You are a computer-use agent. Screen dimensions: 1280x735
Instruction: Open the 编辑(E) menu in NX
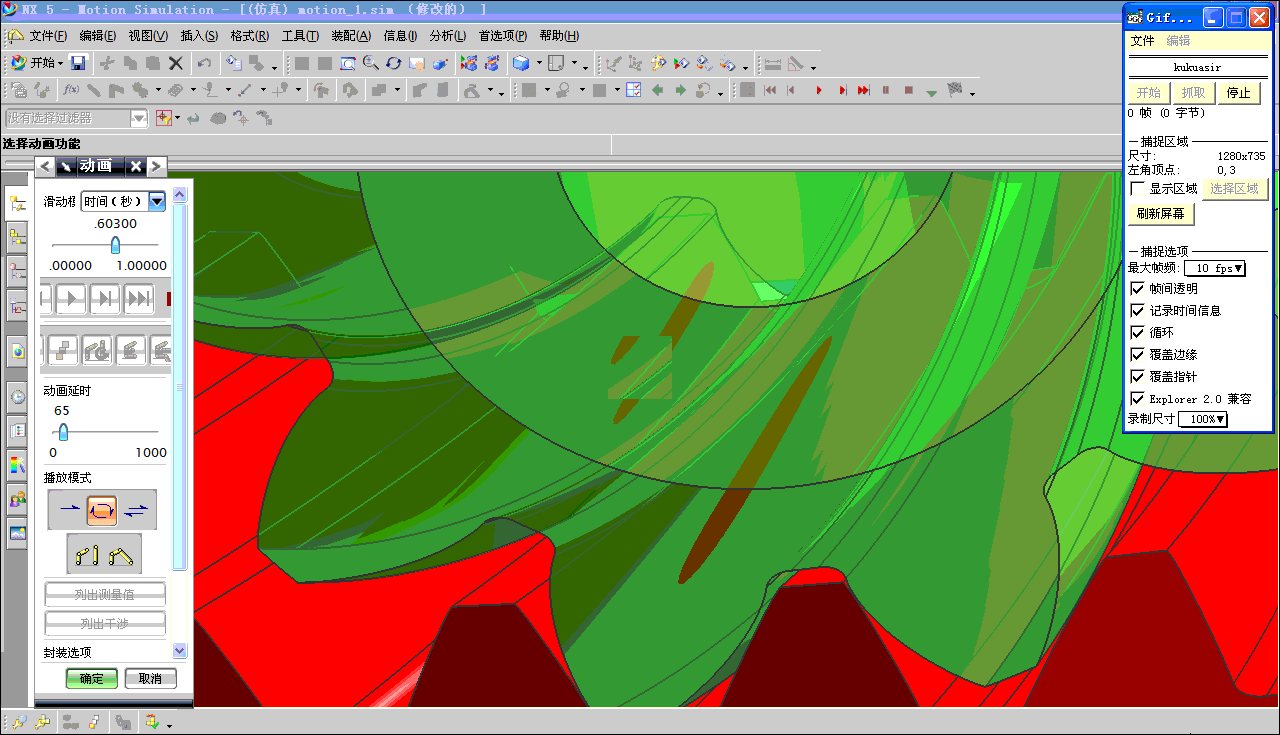(98, 36)
